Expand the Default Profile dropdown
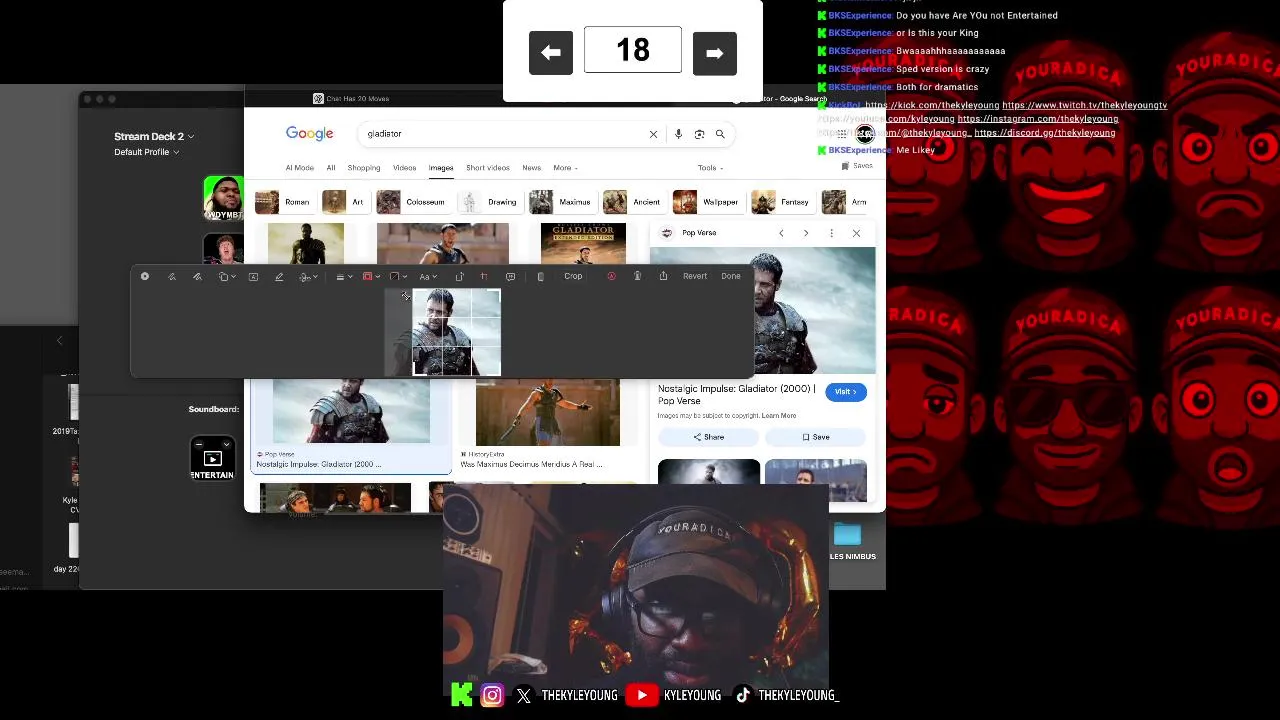This screenshot has width=1280, height=720. (x=147, y=152)
